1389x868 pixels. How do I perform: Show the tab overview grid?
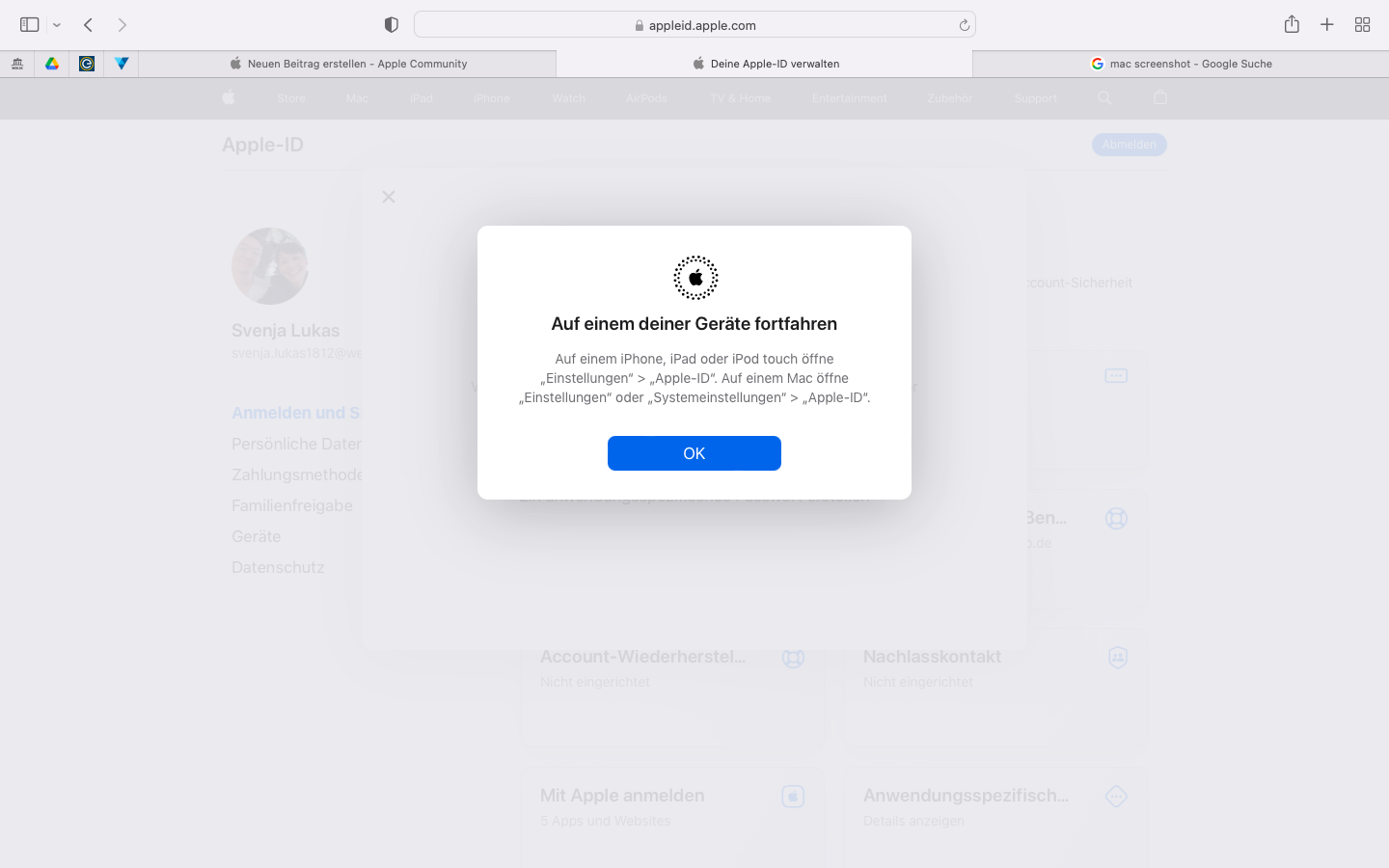1362,25
